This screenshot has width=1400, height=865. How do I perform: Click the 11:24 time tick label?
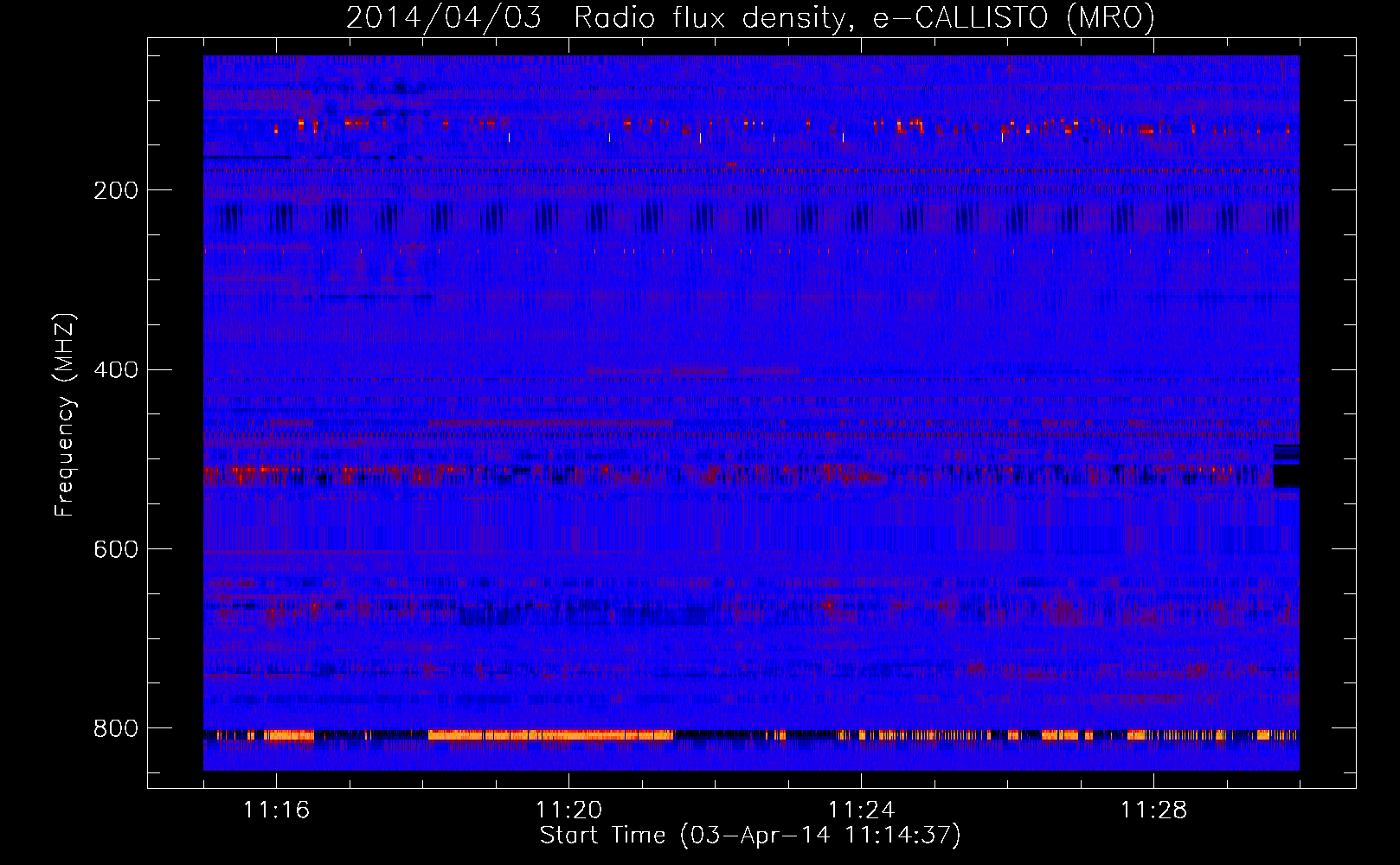(x=861, y=811)
